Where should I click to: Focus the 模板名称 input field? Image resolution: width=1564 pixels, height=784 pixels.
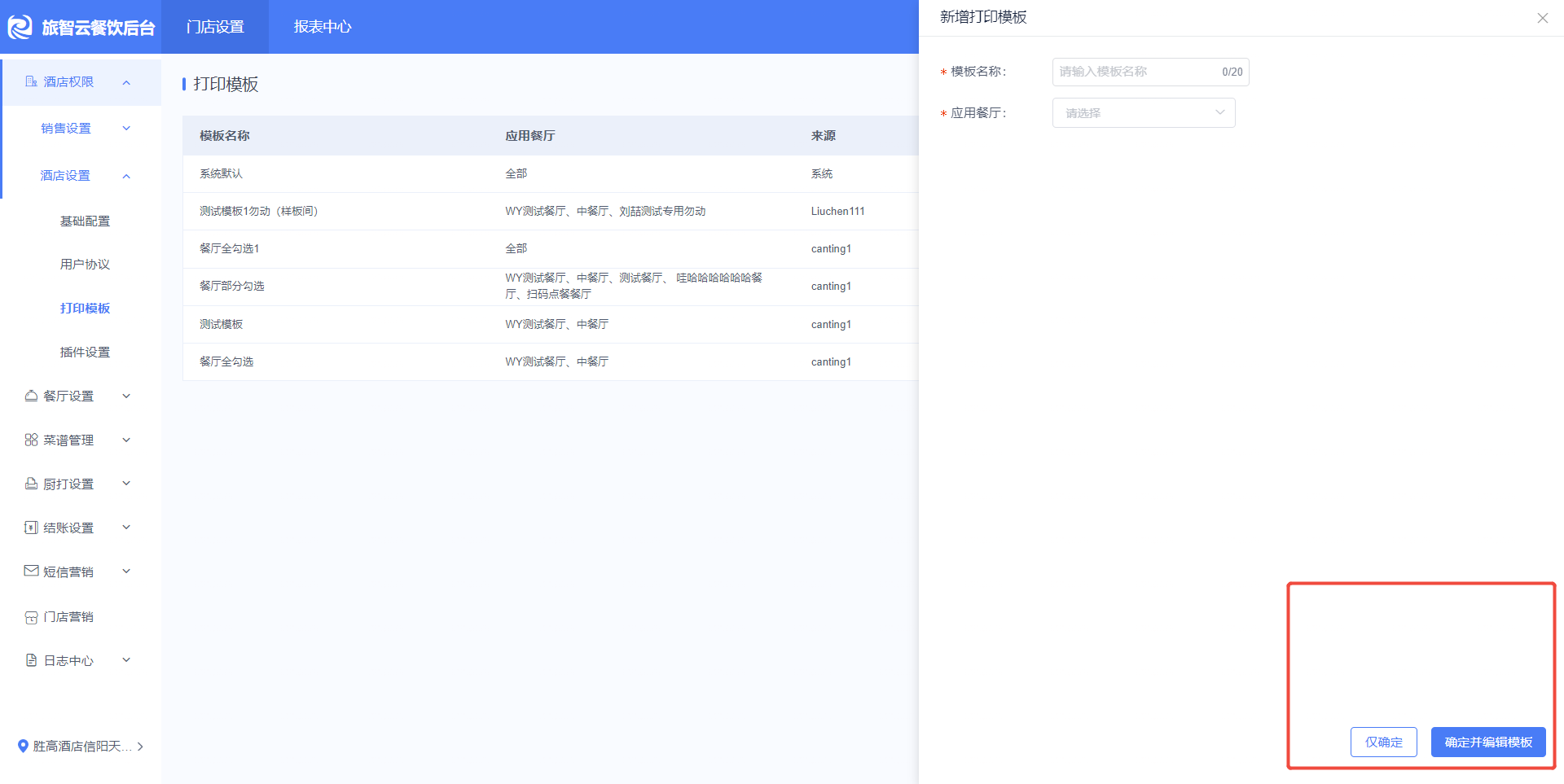(x=1150, y=72)
